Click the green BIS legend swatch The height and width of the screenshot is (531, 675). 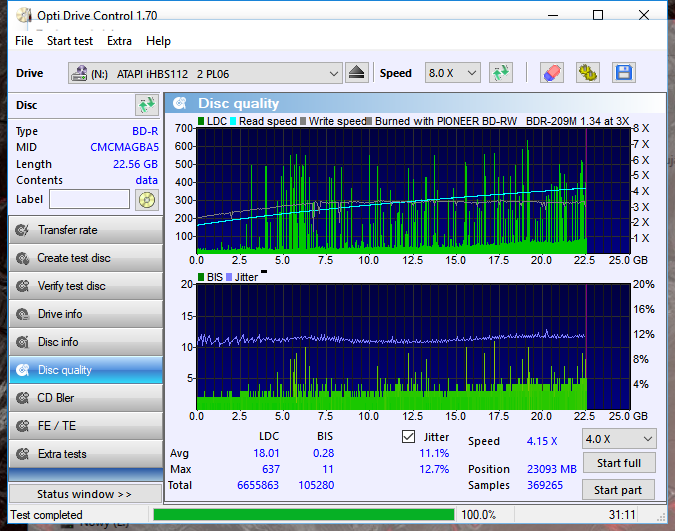201,277
